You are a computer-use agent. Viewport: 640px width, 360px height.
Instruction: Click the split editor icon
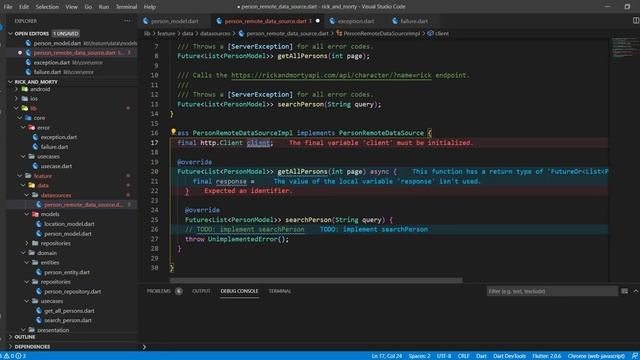click(x=636, y=20)
